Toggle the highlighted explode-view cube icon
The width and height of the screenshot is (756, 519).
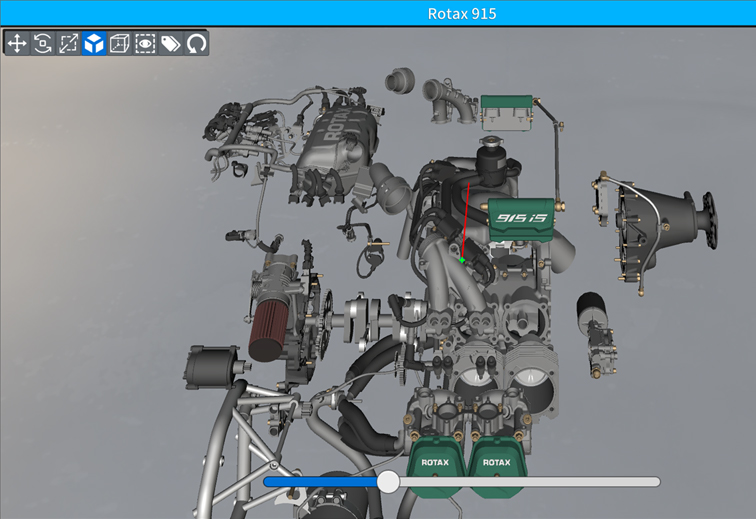point(94,43)
